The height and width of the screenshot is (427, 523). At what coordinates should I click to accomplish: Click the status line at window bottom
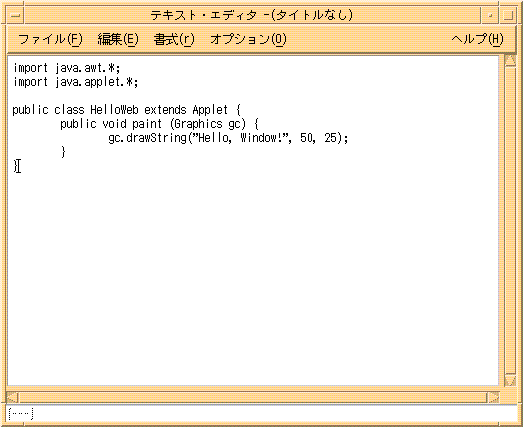[x=262, y=414]
